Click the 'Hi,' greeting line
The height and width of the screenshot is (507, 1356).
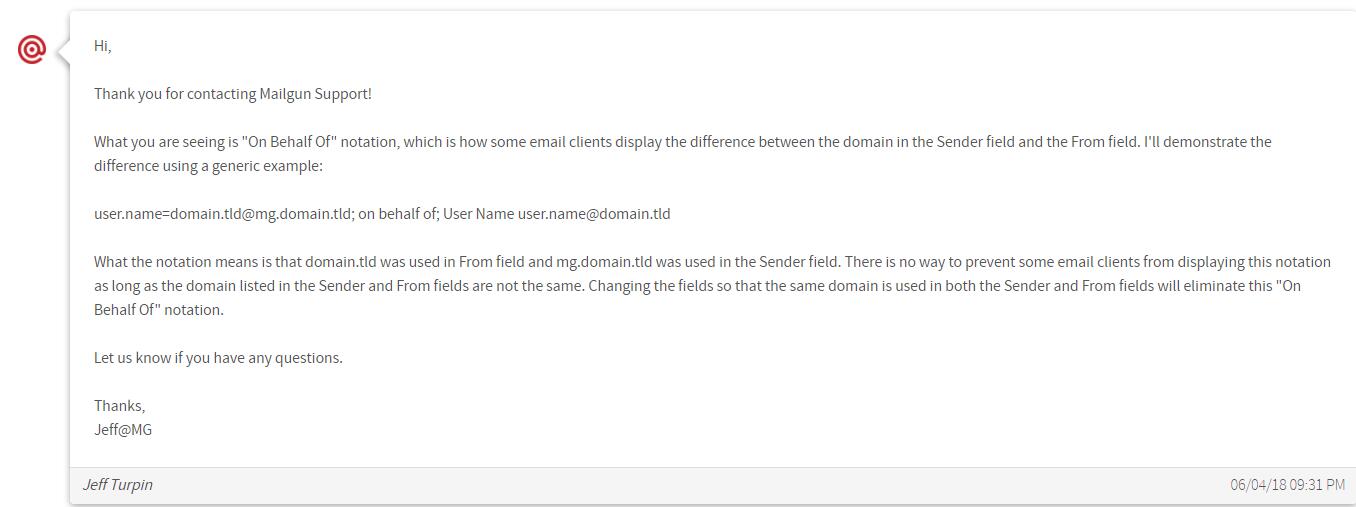[103, 46]
